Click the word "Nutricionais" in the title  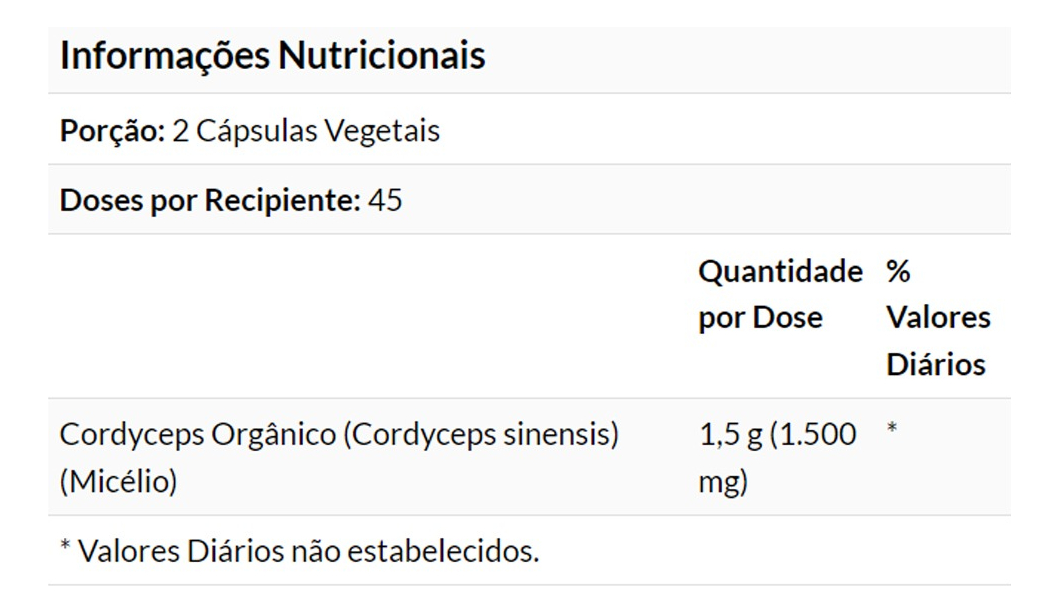(x=381, y=55)
